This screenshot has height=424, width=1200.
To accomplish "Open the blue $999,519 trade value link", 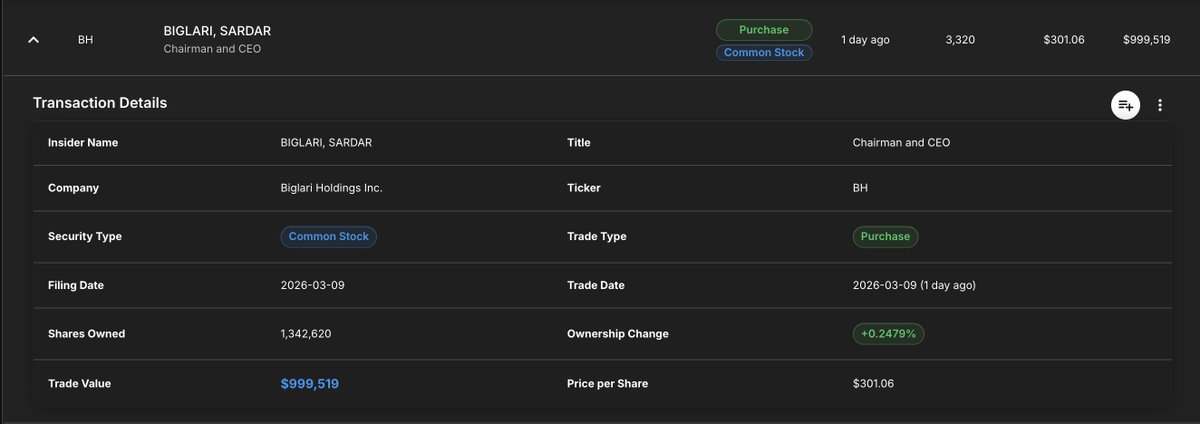I will (x=310, y=384).
